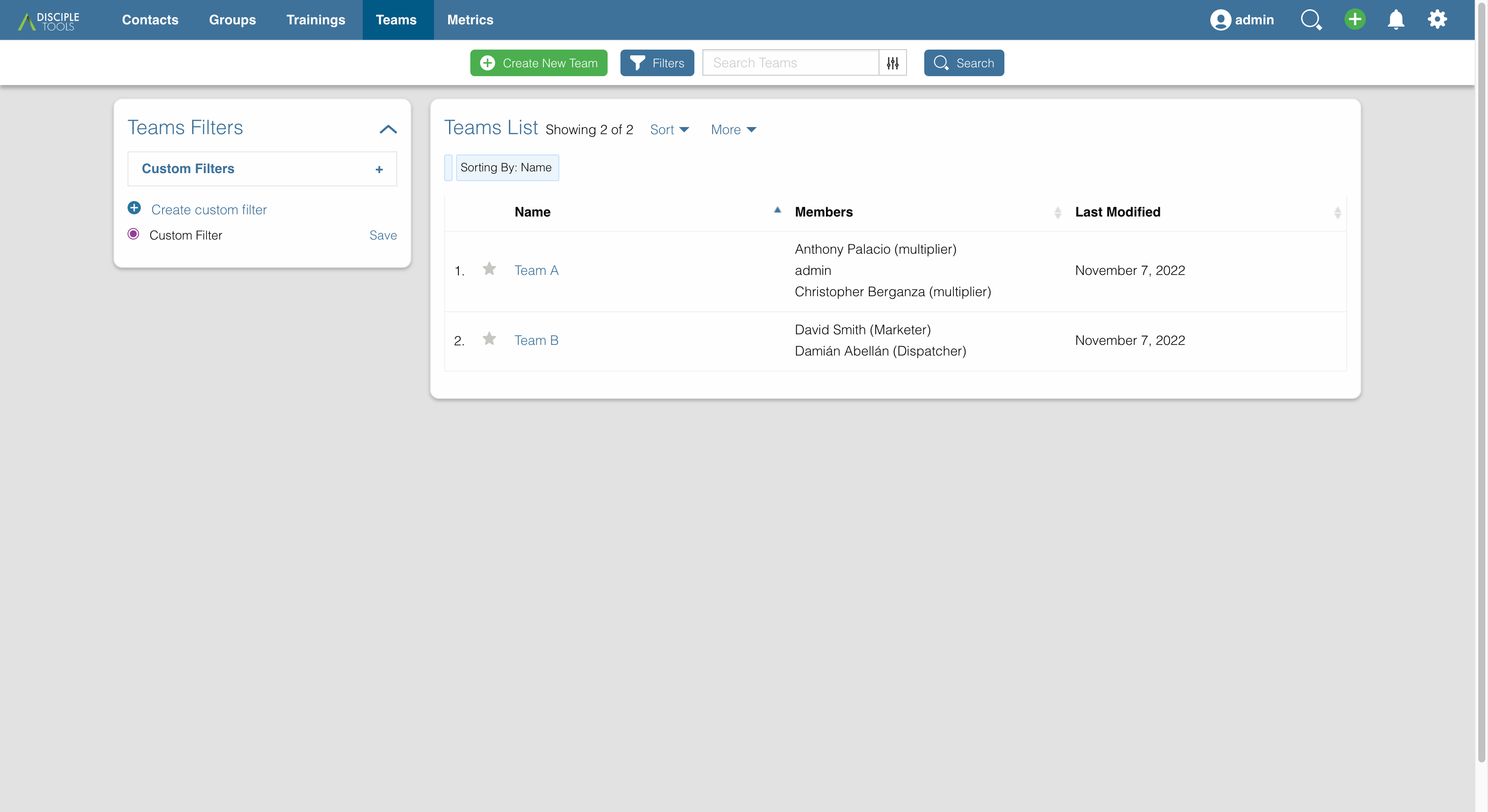Go to the Trainings tab
This screenshot has width=1488, height=812.
coord(316,19)
